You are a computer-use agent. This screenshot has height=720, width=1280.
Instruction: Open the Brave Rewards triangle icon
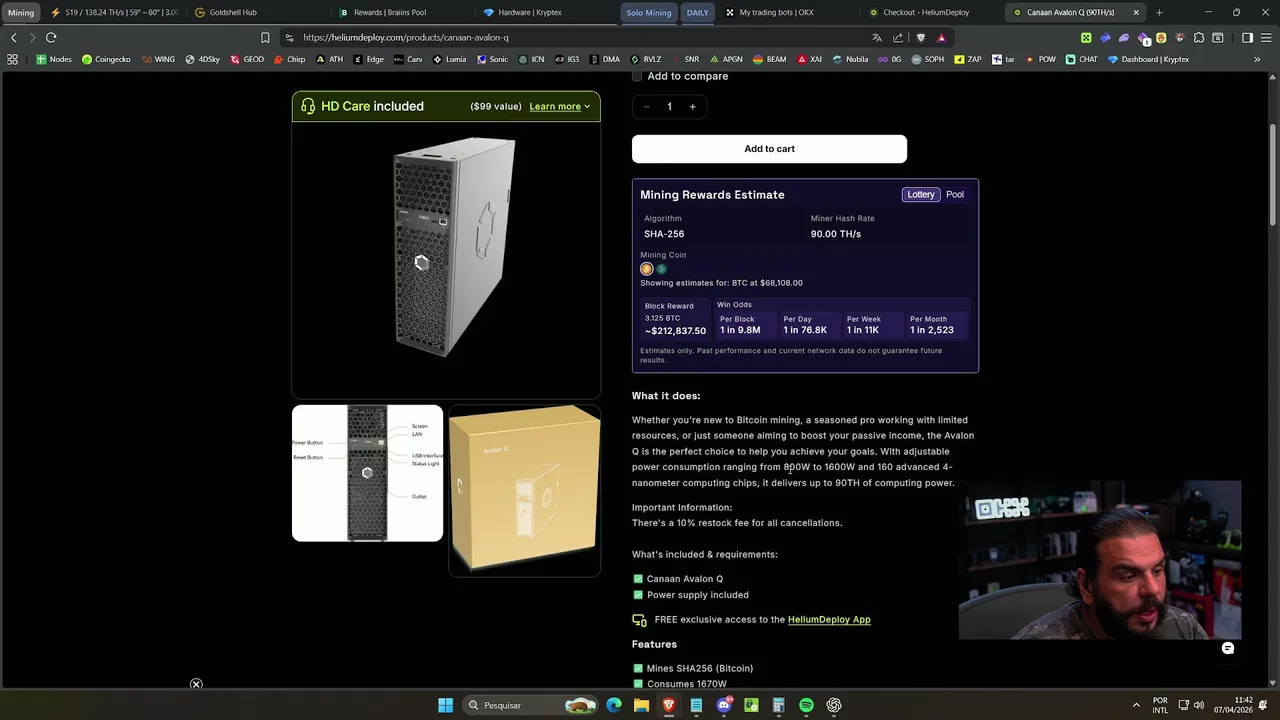coord(941,37)
